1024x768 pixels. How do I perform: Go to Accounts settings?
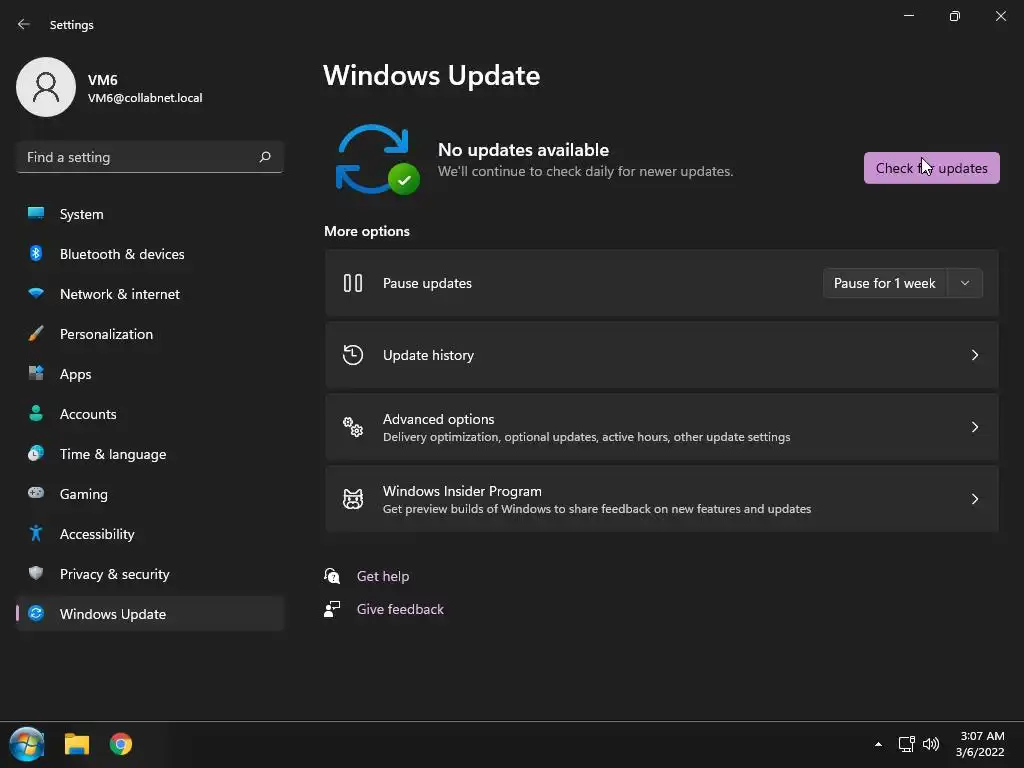(150, 413)
